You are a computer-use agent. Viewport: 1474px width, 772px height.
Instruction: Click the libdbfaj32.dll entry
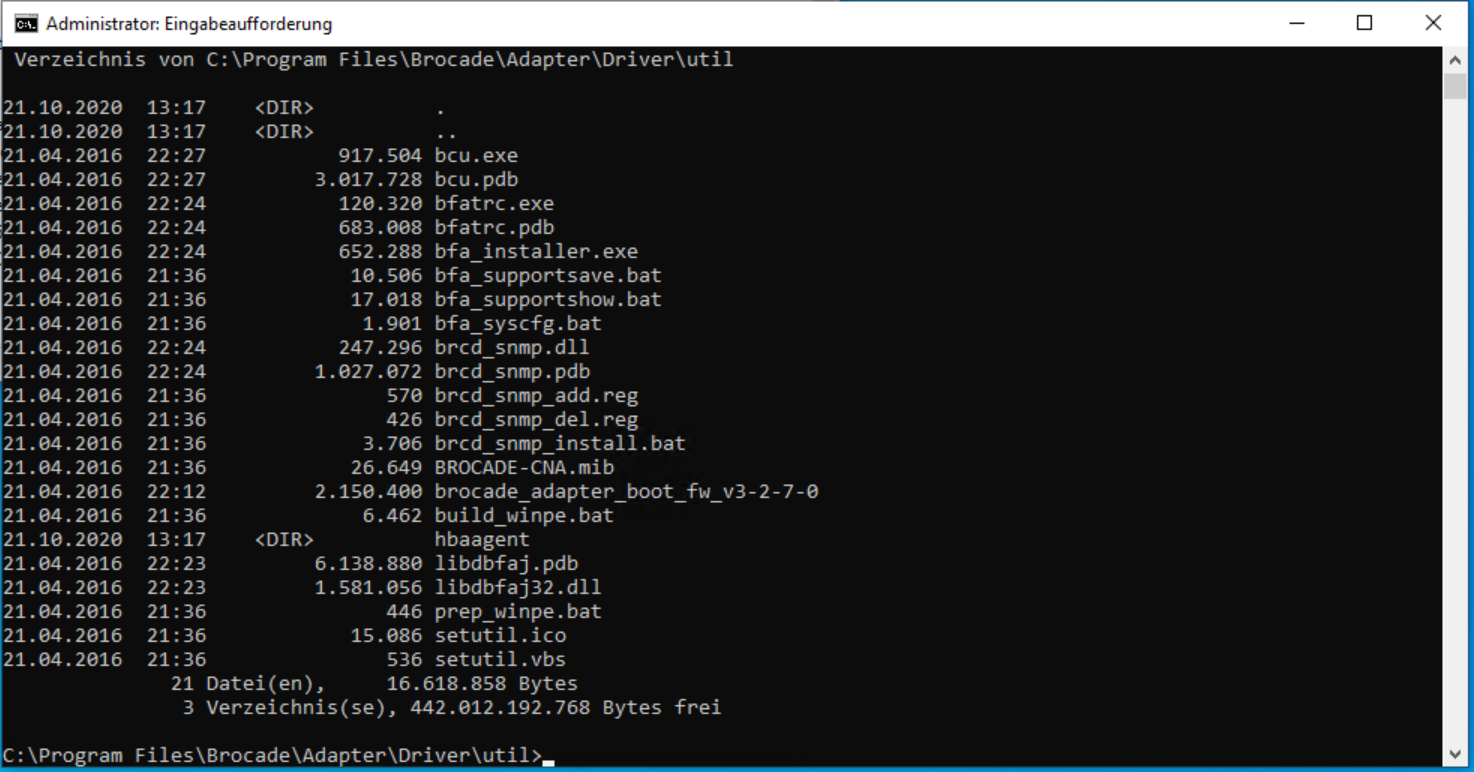pyautogui.click(x=518, y=588)
